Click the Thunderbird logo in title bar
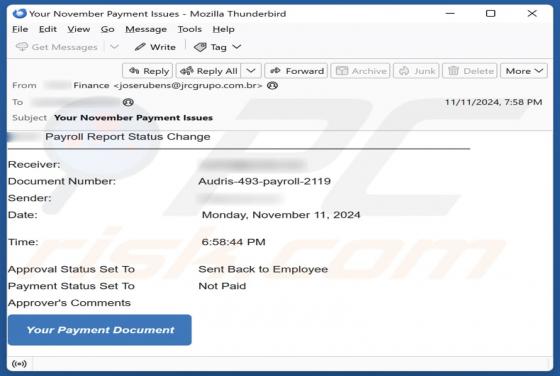The height and width of the screenshot is (376, 560). (x=20, y=14)
